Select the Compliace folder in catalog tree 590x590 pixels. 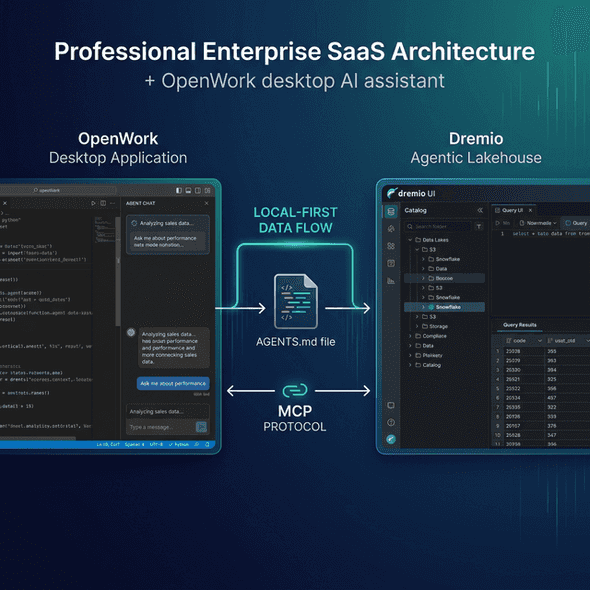pyautogui.click(x=431, y=336)
